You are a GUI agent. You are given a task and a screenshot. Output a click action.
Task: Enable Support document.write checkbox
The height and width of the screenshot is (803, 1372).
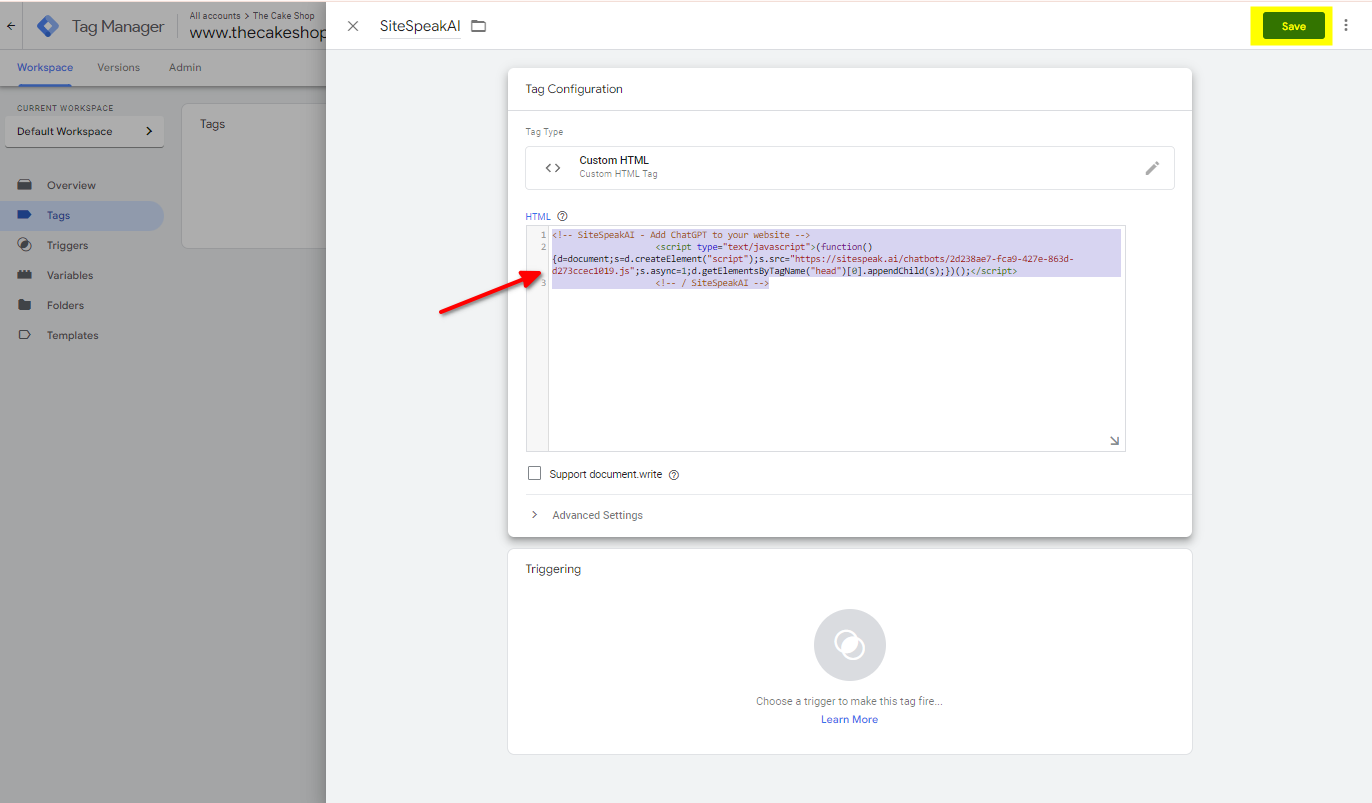click(534, 473)
